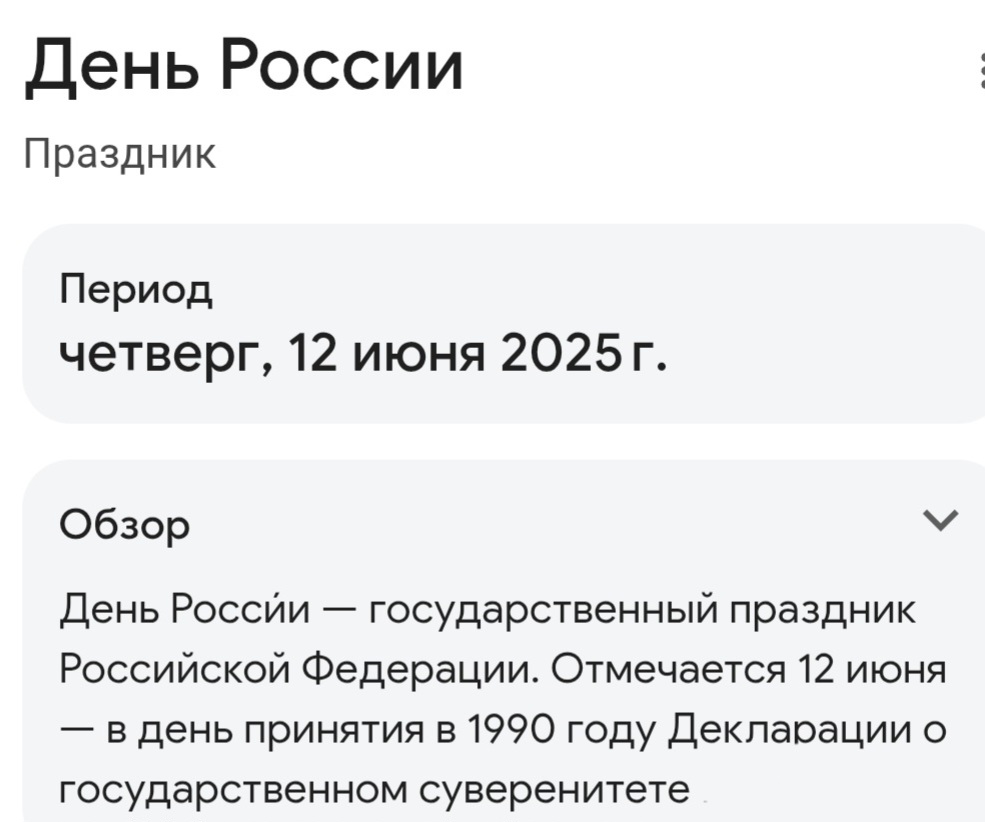Click the Праздник subtitle label
Image resolution: width=985 pixels, height=822 pixels.
coord(120,154)
